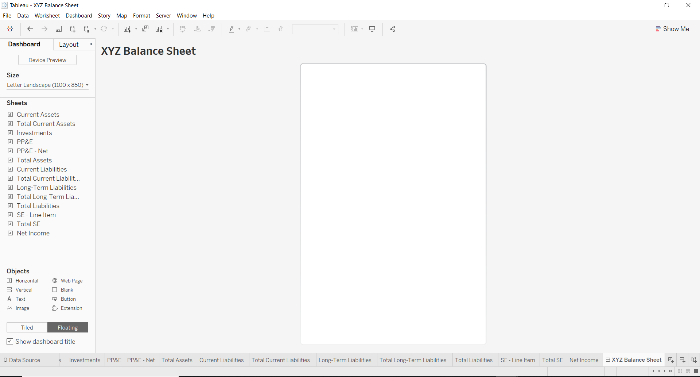Viewport: 700px width, 377px height.
Task: Click the Device Preview button
Action: (47, 60)
